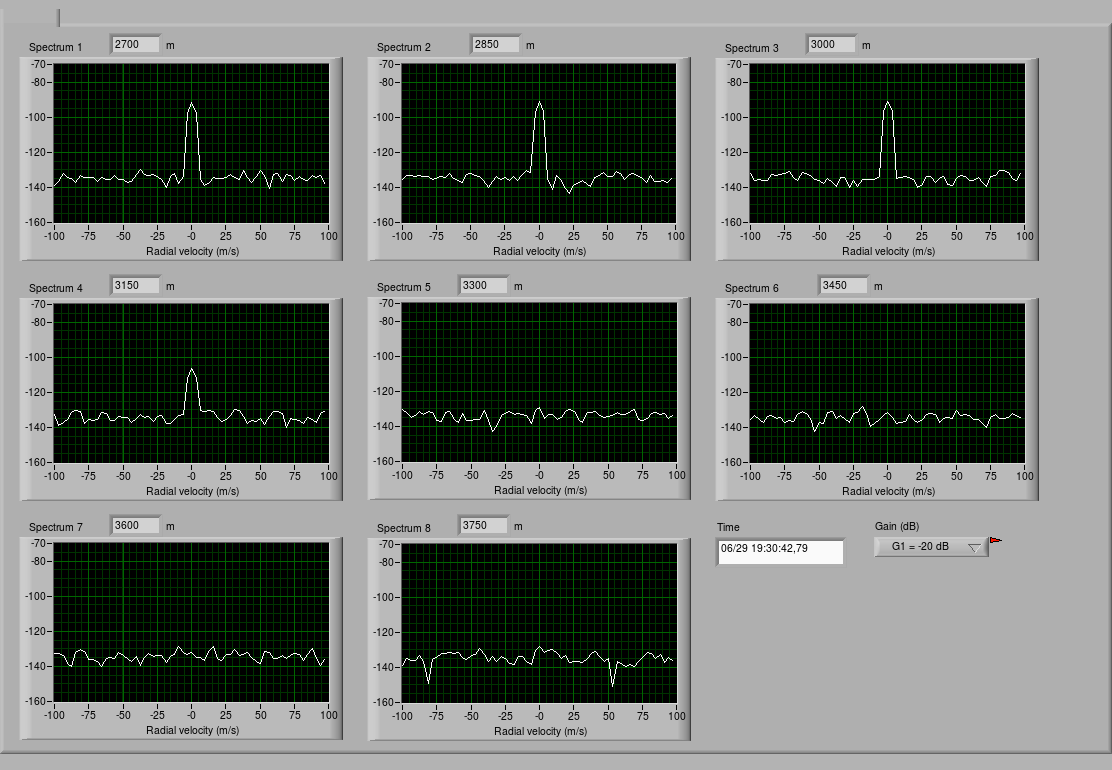
Task: Select the Spectrum 4 range field 3150
Action: [136, 286]
